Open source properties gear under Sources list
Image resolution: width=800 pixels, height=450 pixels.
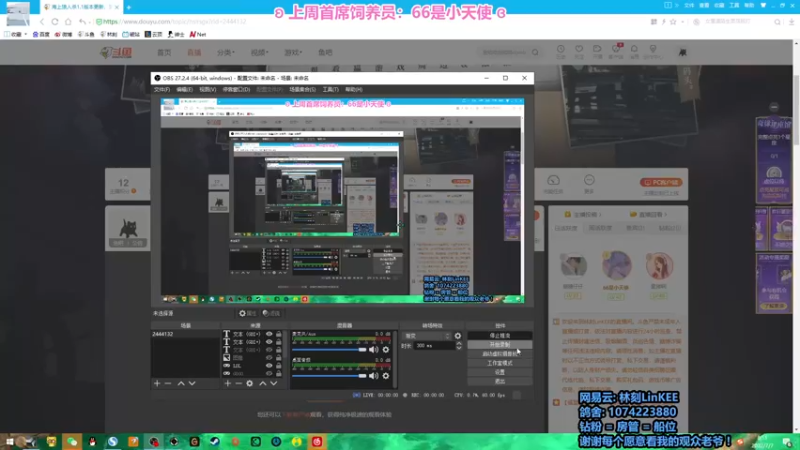click(x=249, y=383)
